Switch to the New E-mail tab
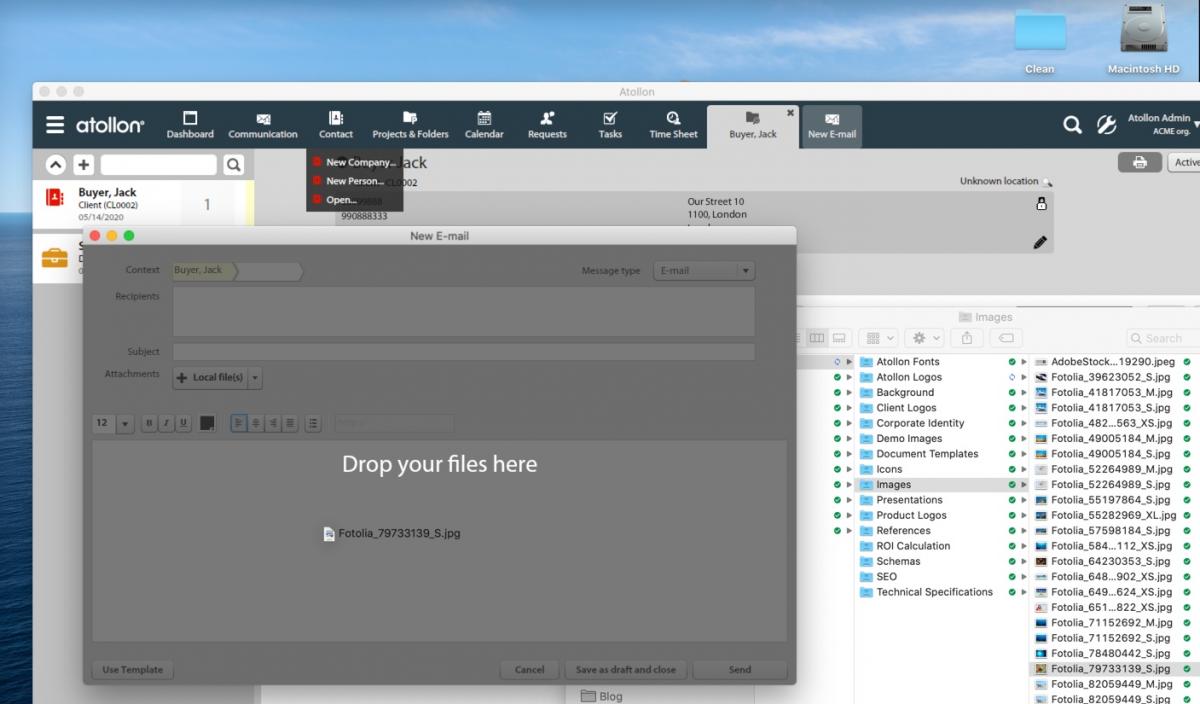 [831, 126]
